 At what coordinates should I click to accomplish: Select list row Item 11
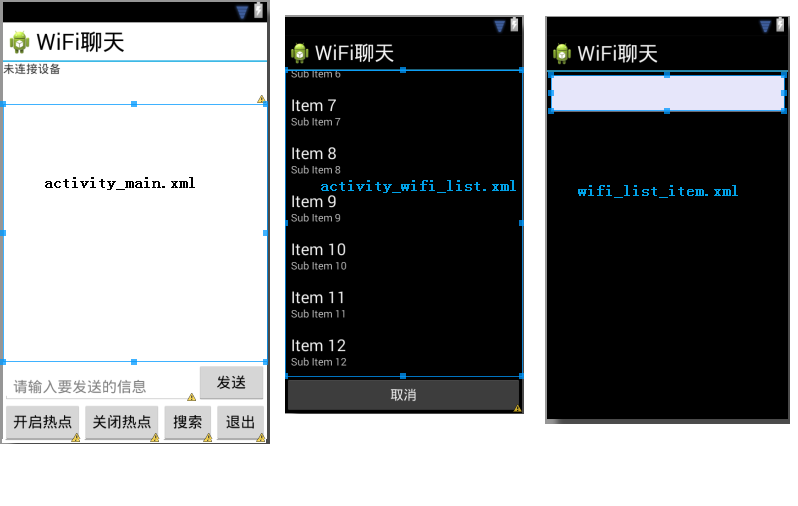tap(404, 305)
